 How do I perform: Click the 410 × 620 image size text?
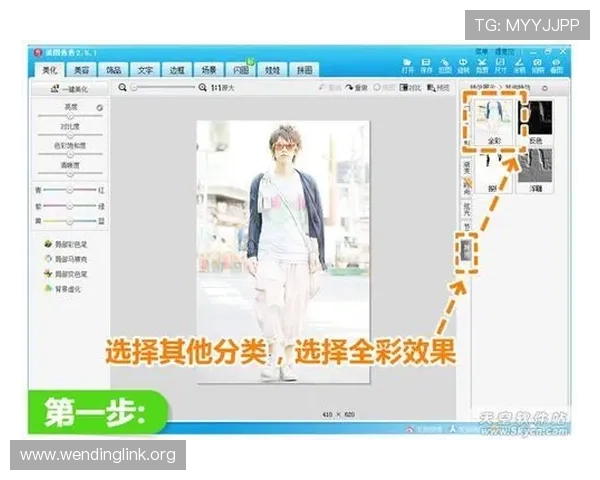pyautogui.click(x=338, y=414)
